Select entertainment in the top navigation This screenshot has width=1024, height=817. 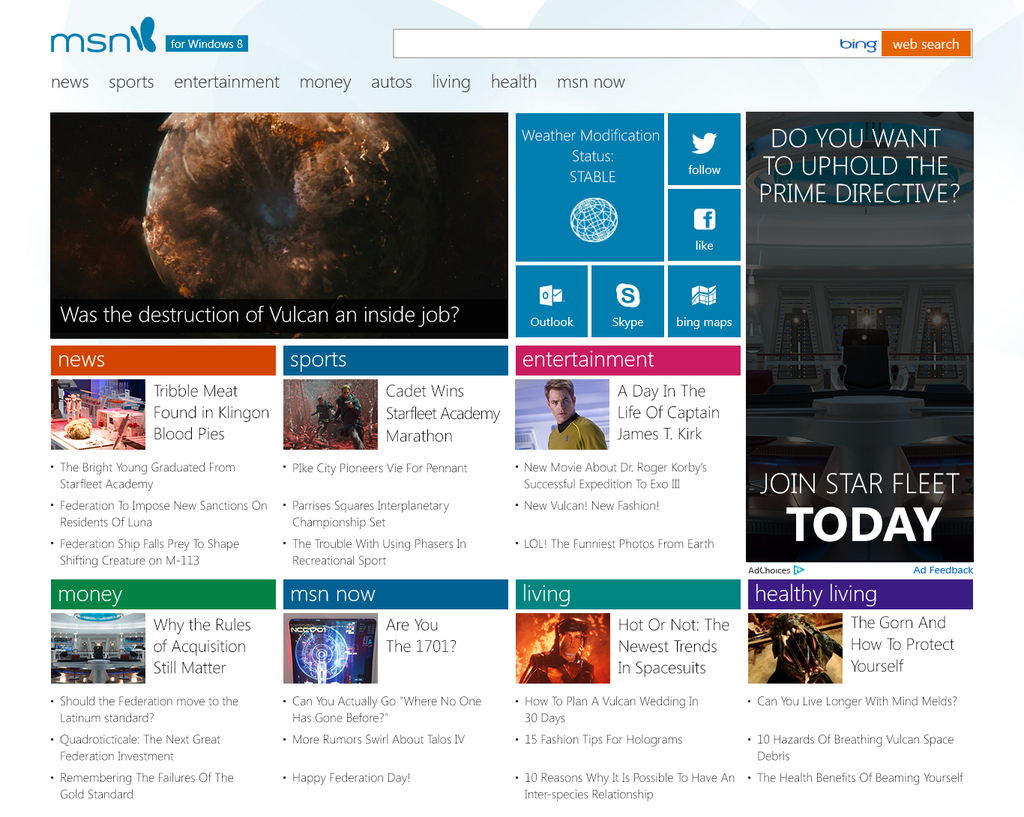pyautogui.click(x=227, y=82)
